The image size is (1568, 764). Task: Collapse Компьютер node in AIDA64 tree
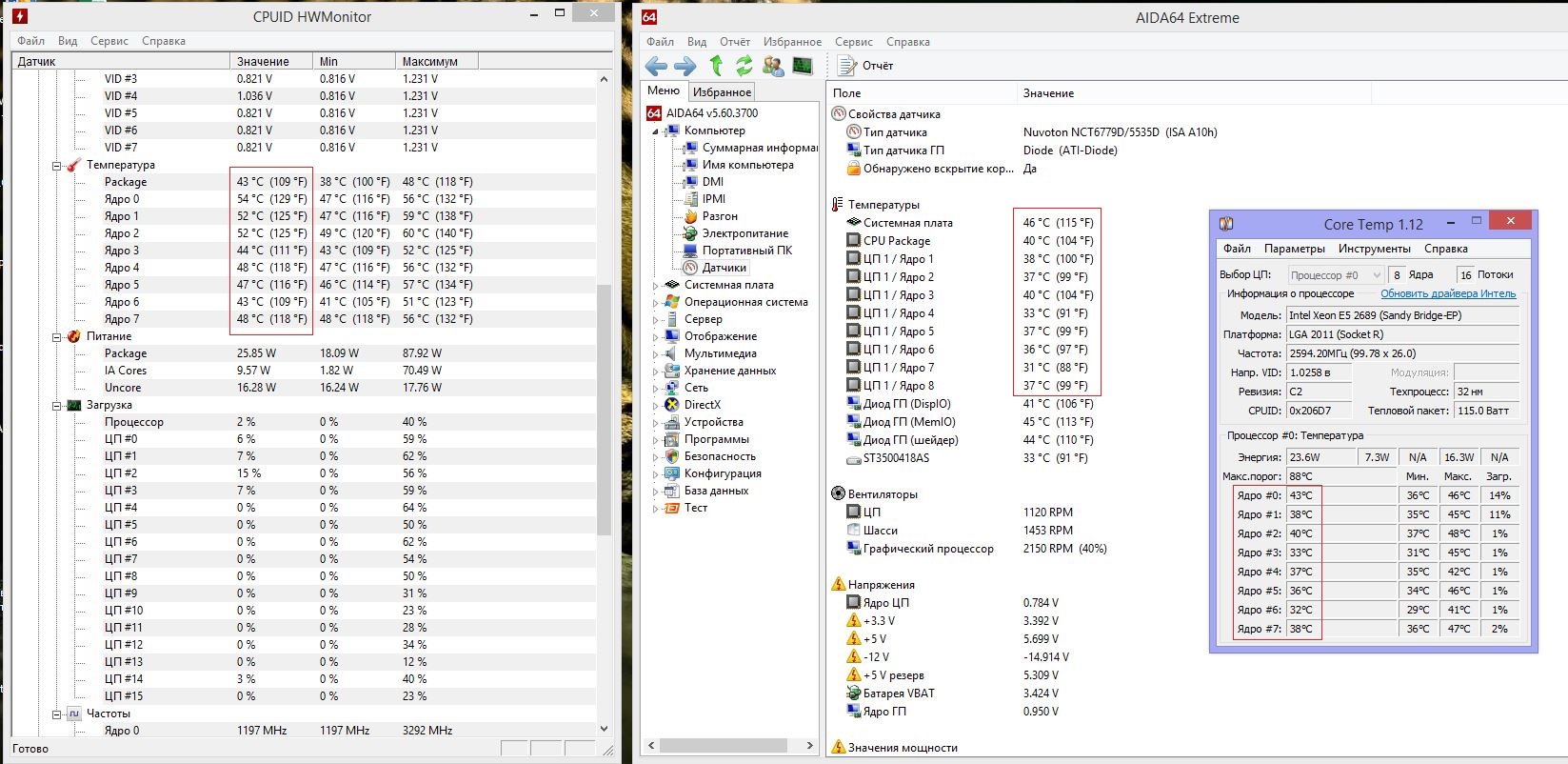(655, 131)
